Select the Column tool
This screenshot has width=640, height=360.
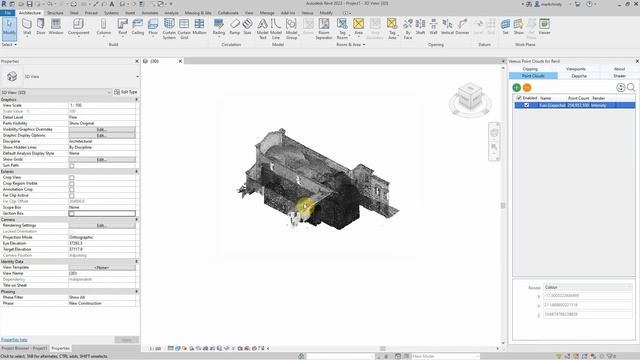(104, 27)
